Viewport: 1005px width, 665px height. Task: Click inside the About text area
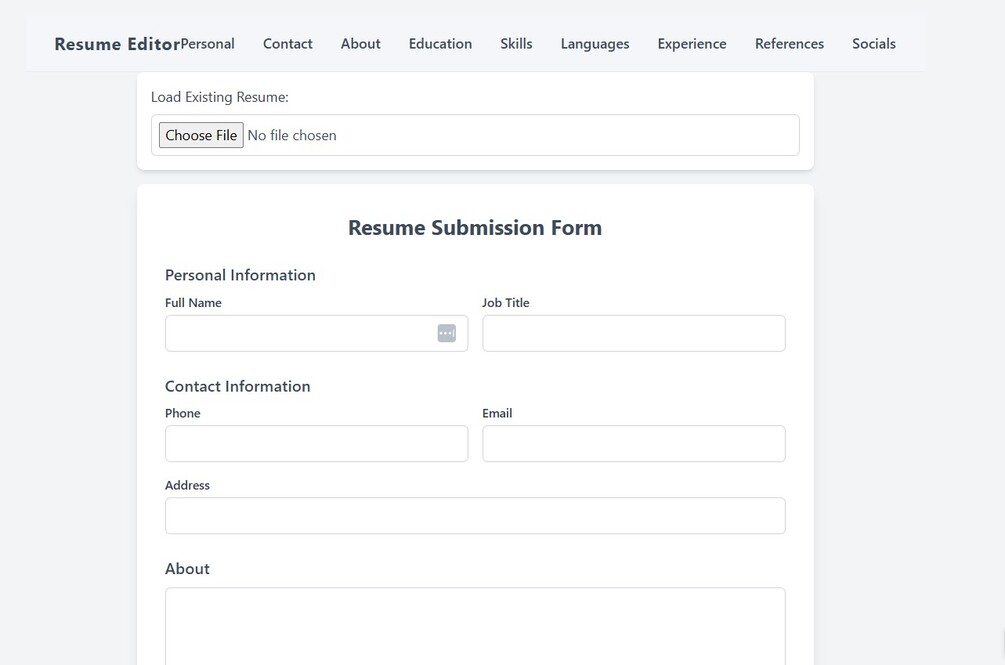[x=475, y=625]
